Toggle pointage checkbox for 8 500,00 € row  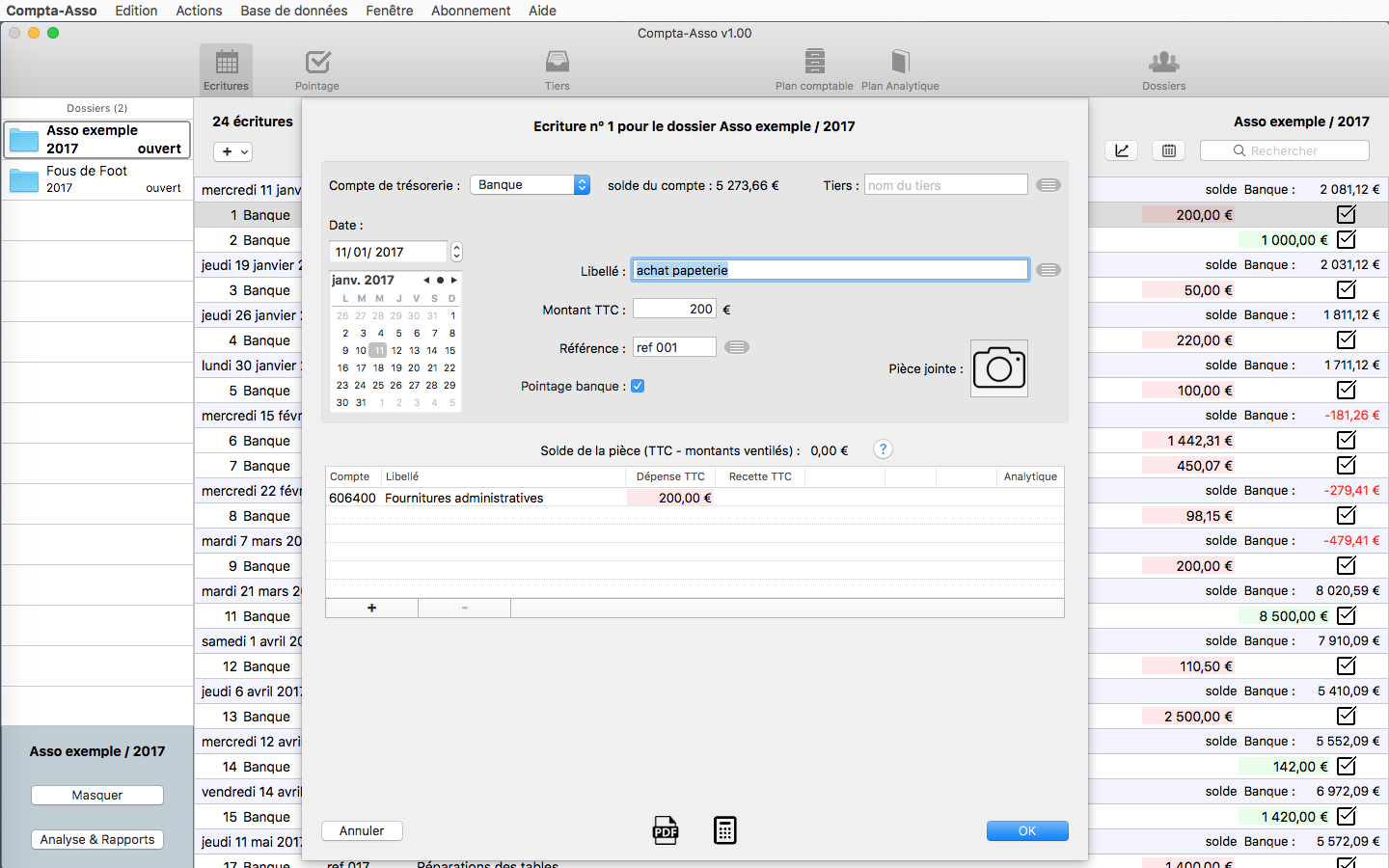pyautogui.click(x=1347, y=615)
